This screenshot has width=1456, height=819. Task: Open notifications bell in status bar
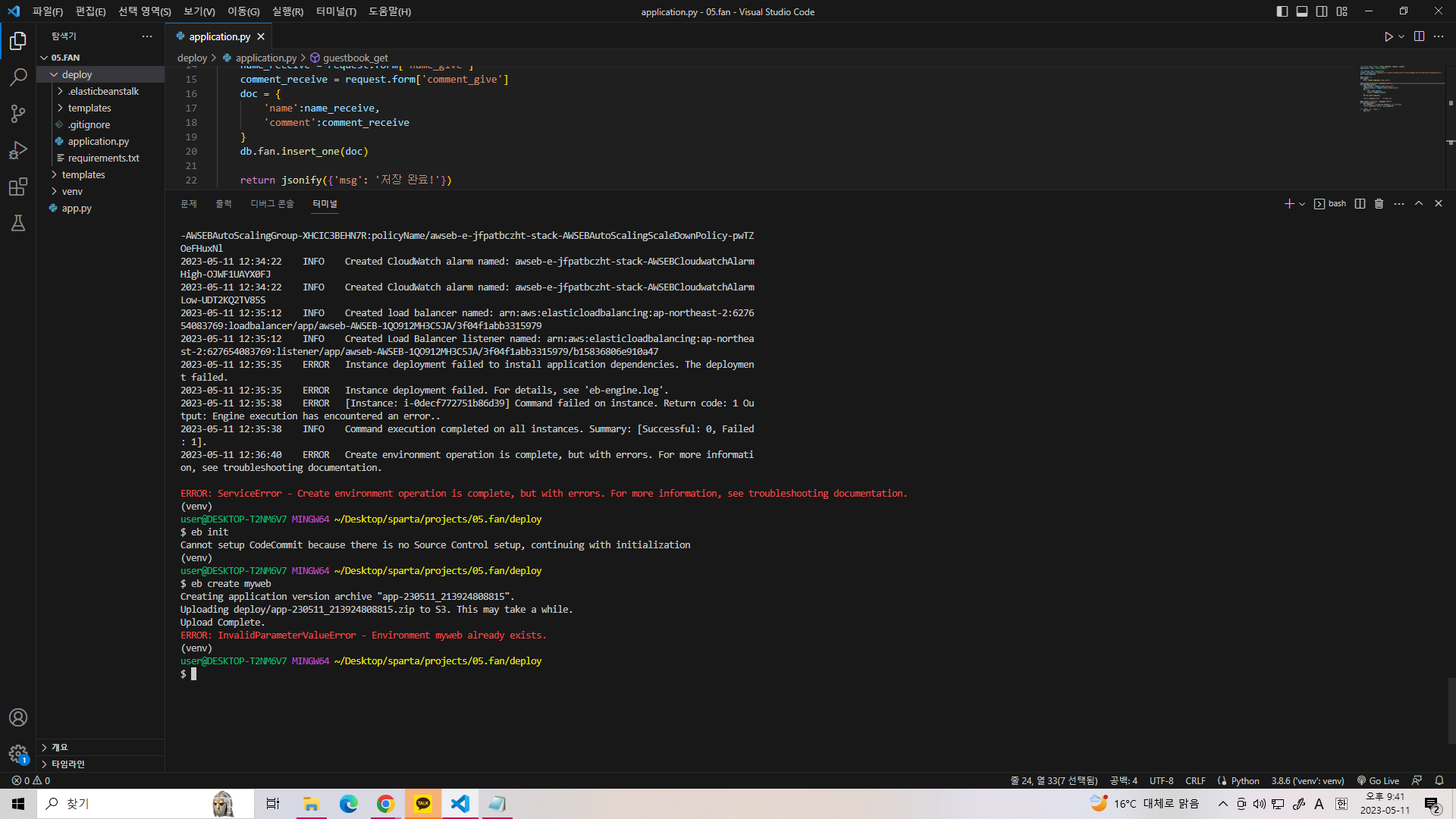click(1439, 780)
